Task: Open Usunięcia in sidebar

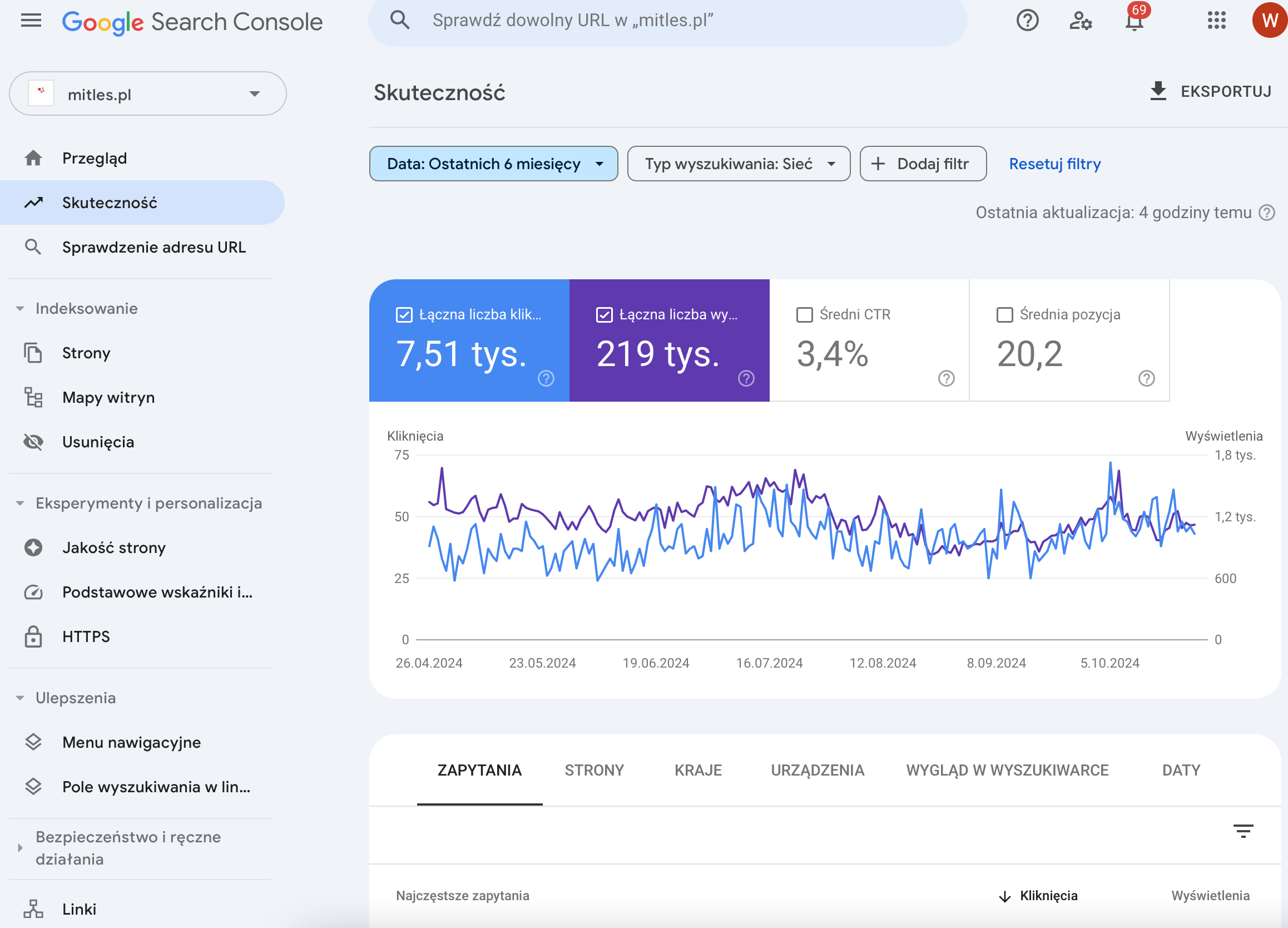Action: [142, 442]
